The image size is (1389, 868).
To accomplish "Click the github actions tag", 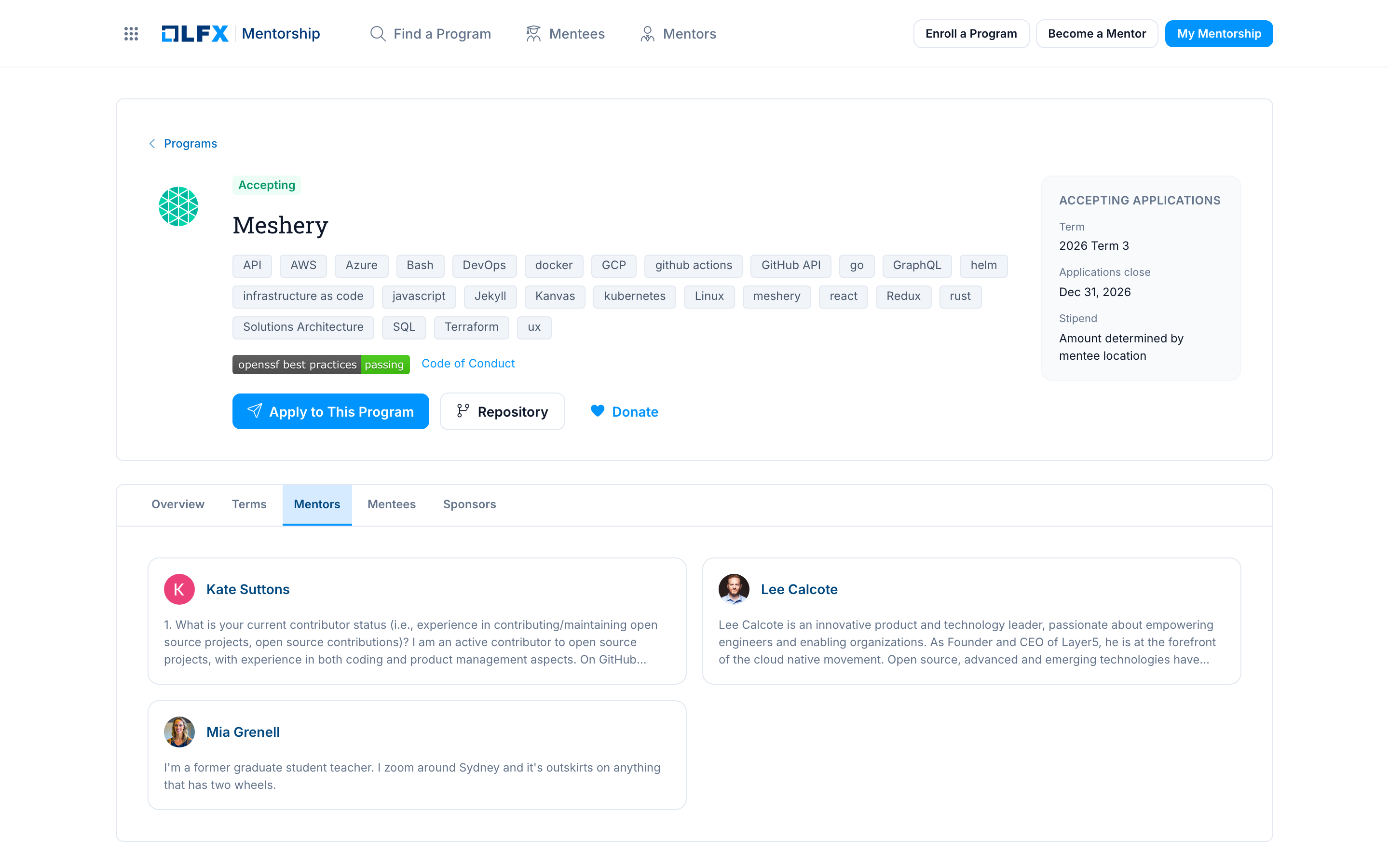I will click(x=694, y=265).
